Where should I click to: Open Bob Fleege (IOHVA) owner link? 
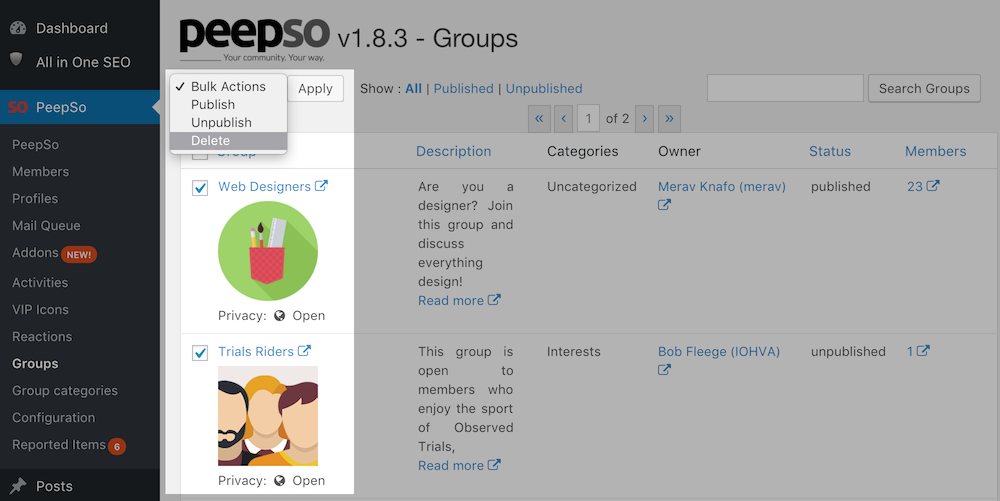tap(719, 351)
